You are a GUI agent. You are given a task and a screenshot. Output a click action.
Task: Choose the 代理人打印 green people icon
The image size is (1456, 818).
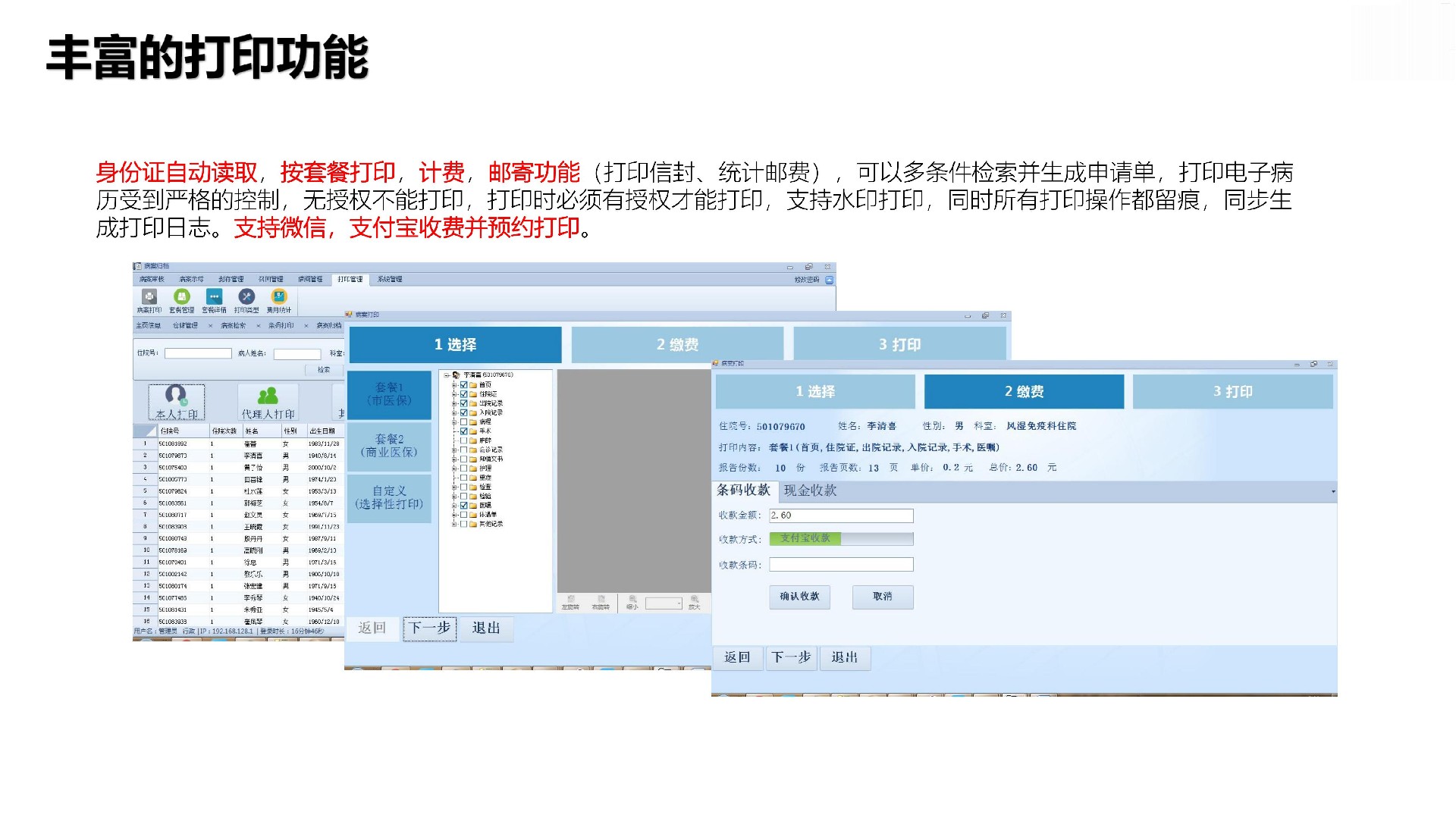[x=268, y=401]
